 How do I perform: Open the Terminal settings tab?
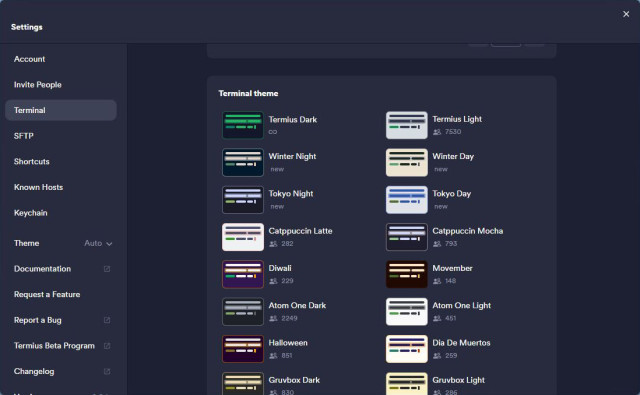coord(61,110)
